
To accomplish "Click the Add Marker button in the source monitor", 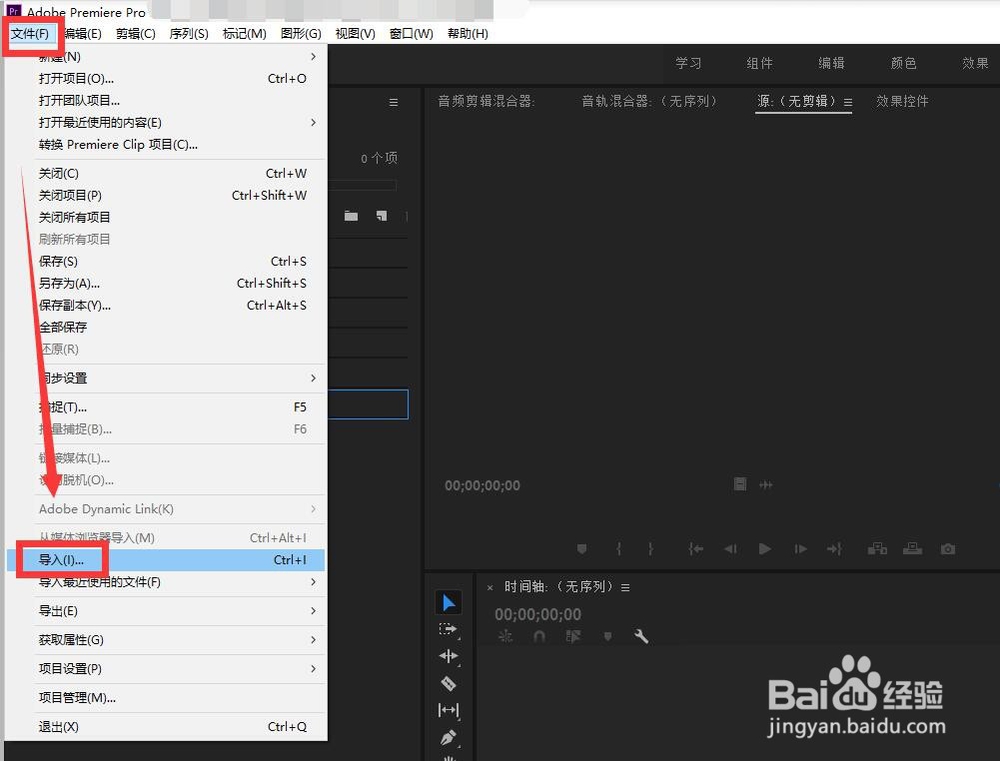I will pyautogui.click(x=582, y=549).
